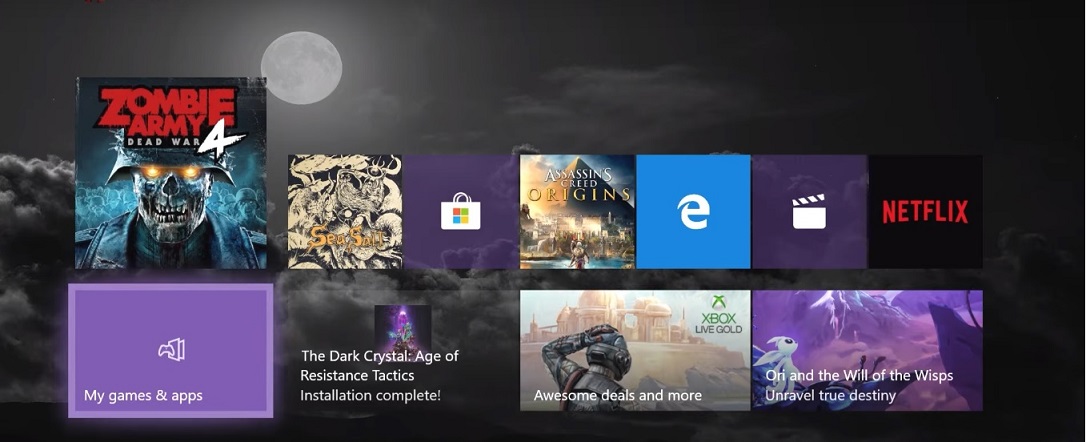Open the Dark Crystal installation complete notification

pos(402,351)
